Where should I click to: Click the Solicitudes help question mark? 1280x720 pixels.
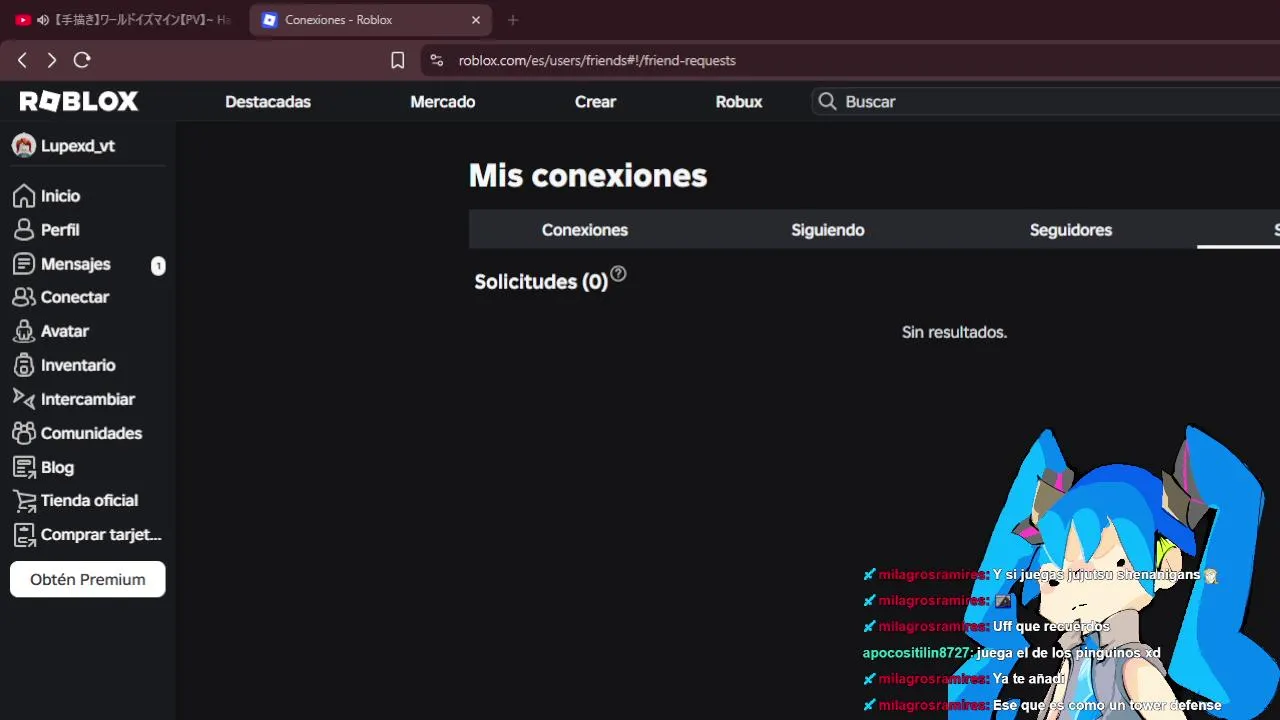618,273
